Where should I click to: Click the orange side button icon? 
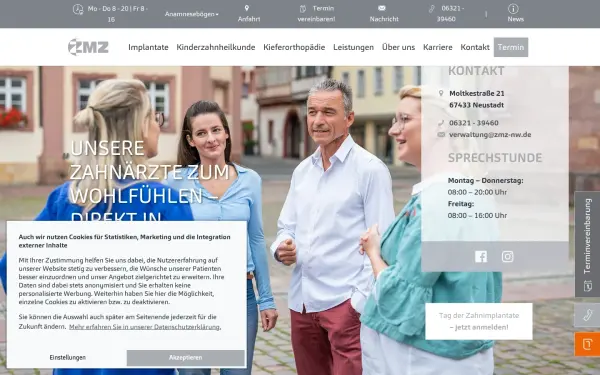click(x=587, y=344)
